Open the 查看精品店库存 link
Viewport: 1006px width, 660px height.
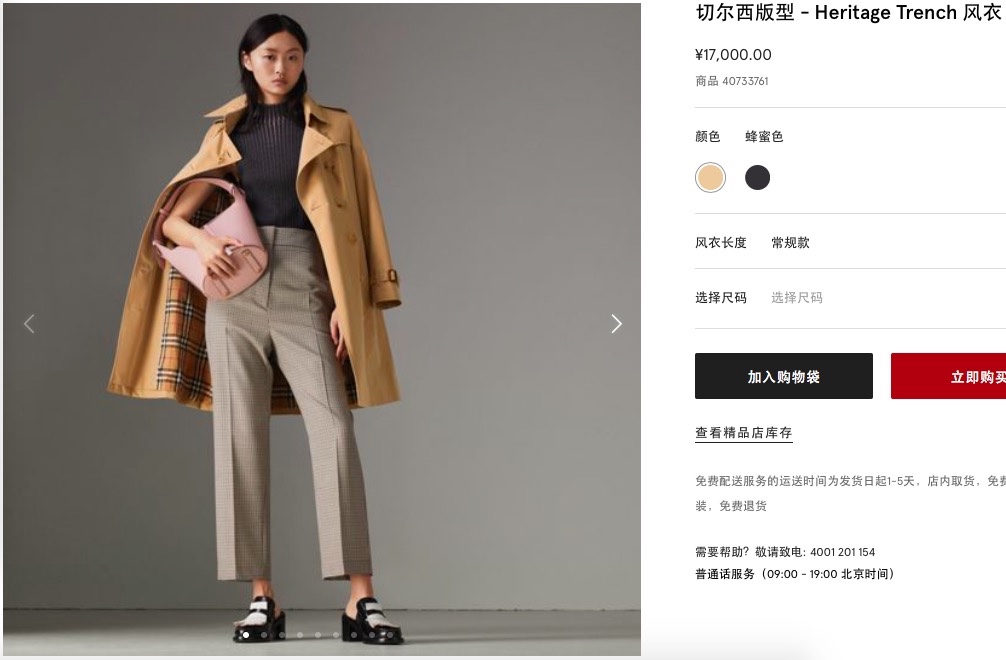pos(744,433)
